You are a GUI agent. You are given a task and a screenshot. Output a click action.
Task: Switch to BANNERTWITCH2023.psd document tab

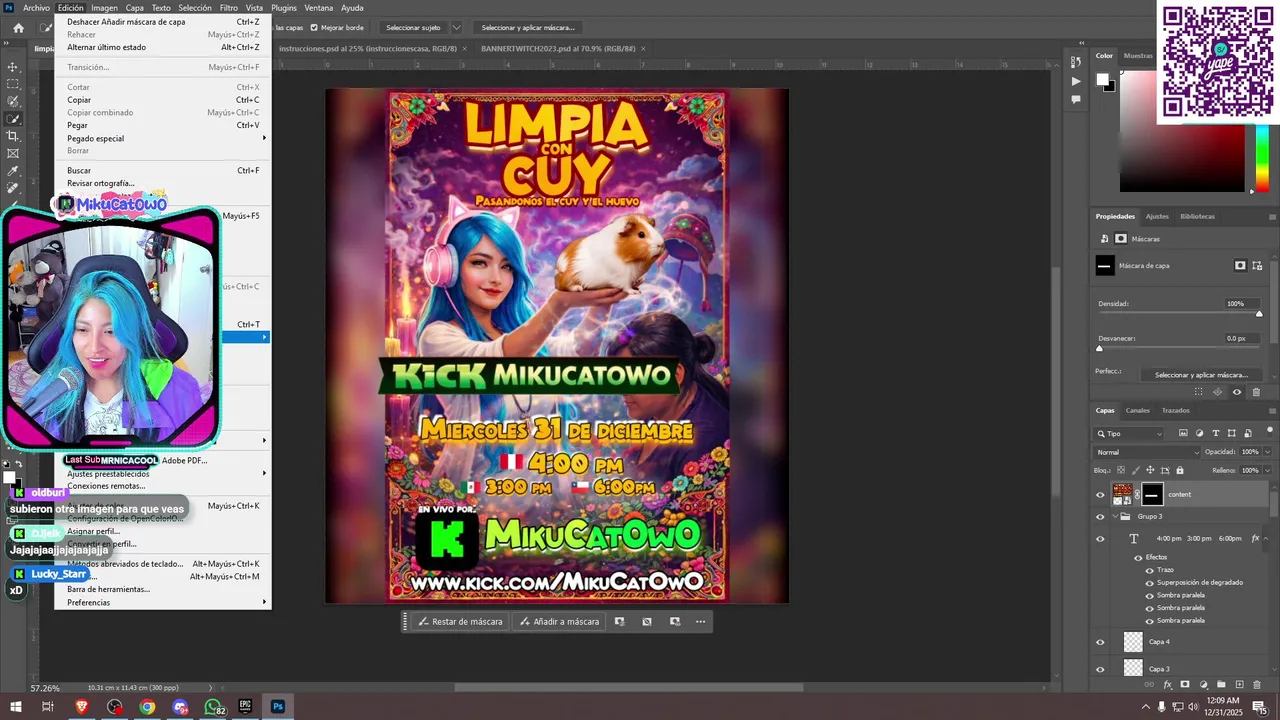pos(558,48)
